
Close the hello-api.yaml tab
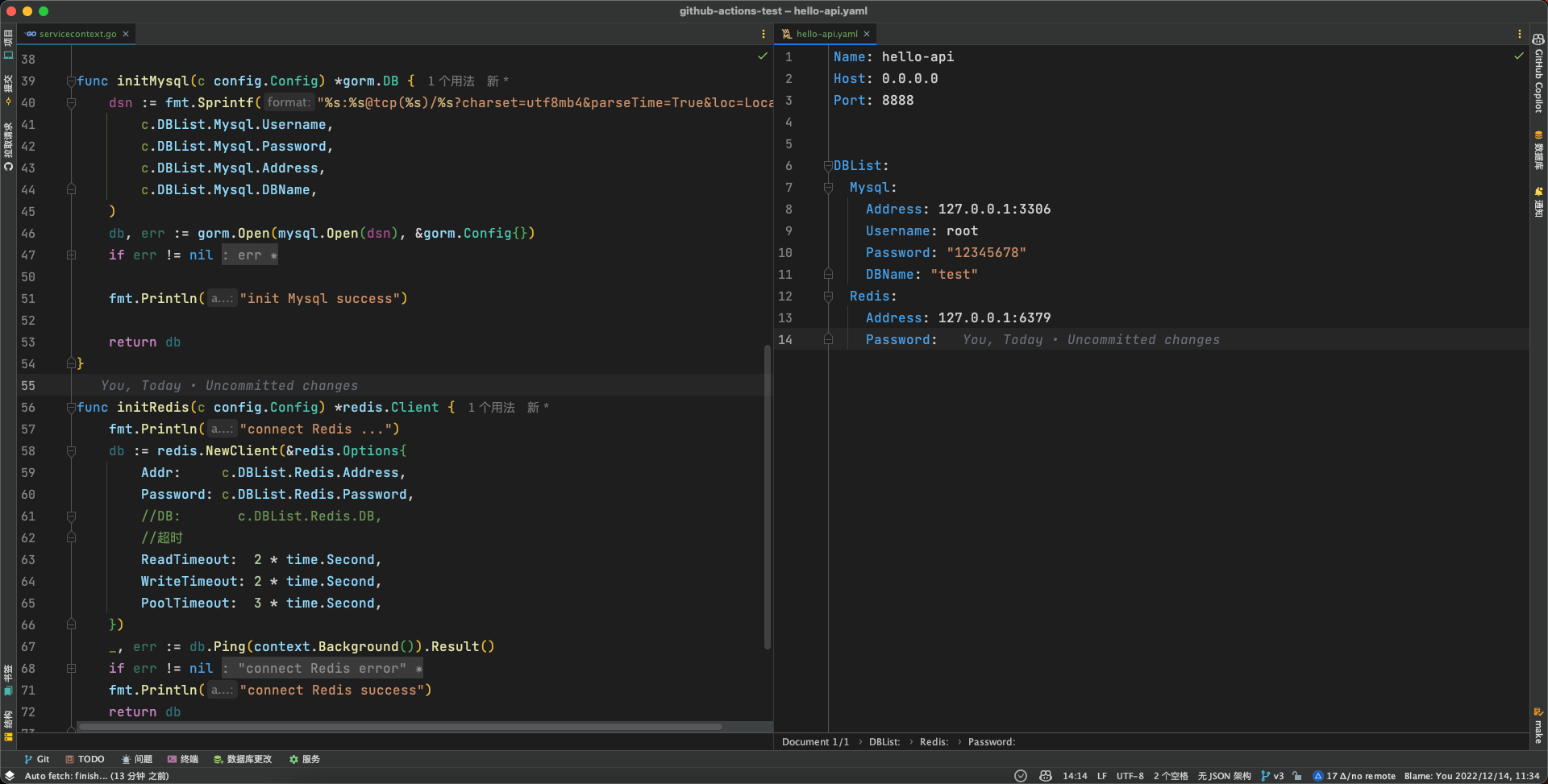click(867, 34)
